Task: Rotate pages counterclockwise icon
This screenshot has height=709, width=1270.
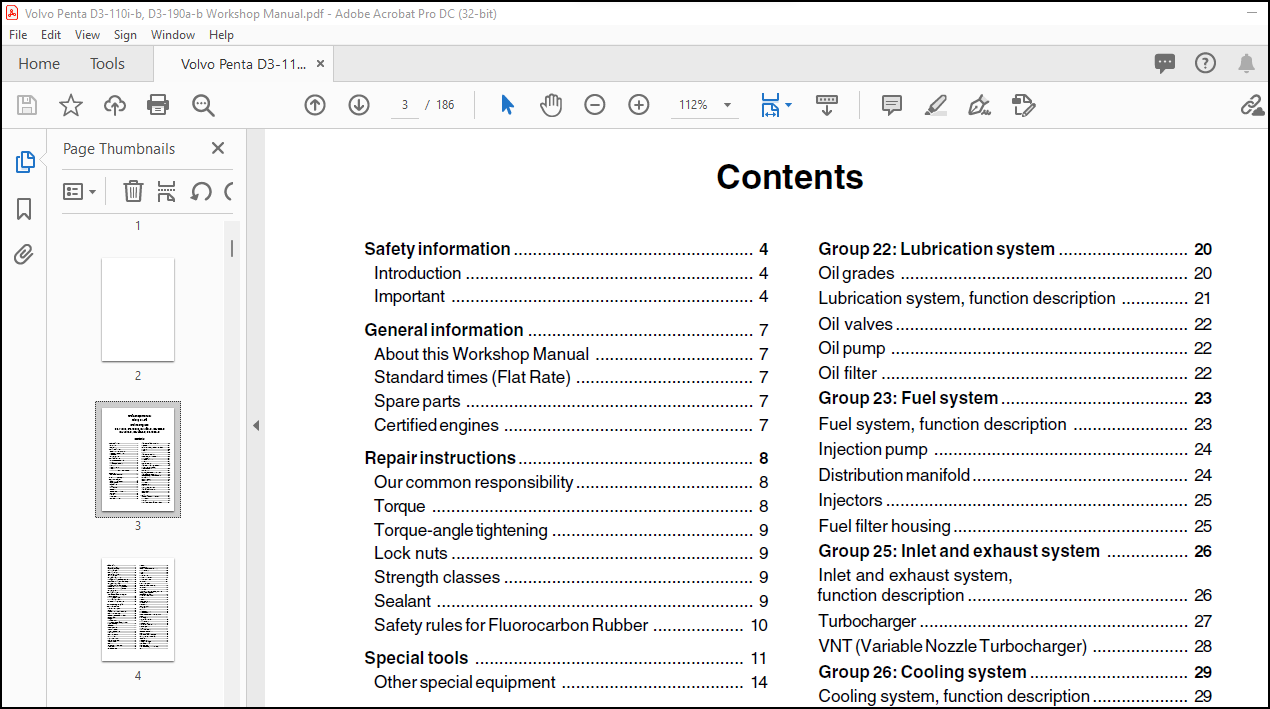Action: [x=201, y=191]
